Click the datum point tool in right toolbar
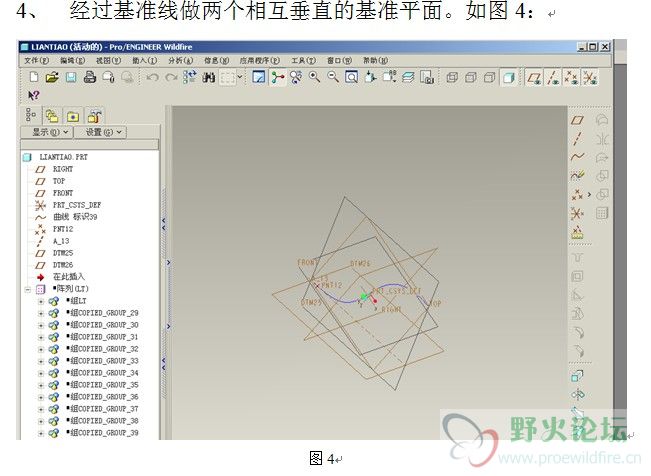The width and height of the screenshot is (651, 476). (x=577, y=194)
